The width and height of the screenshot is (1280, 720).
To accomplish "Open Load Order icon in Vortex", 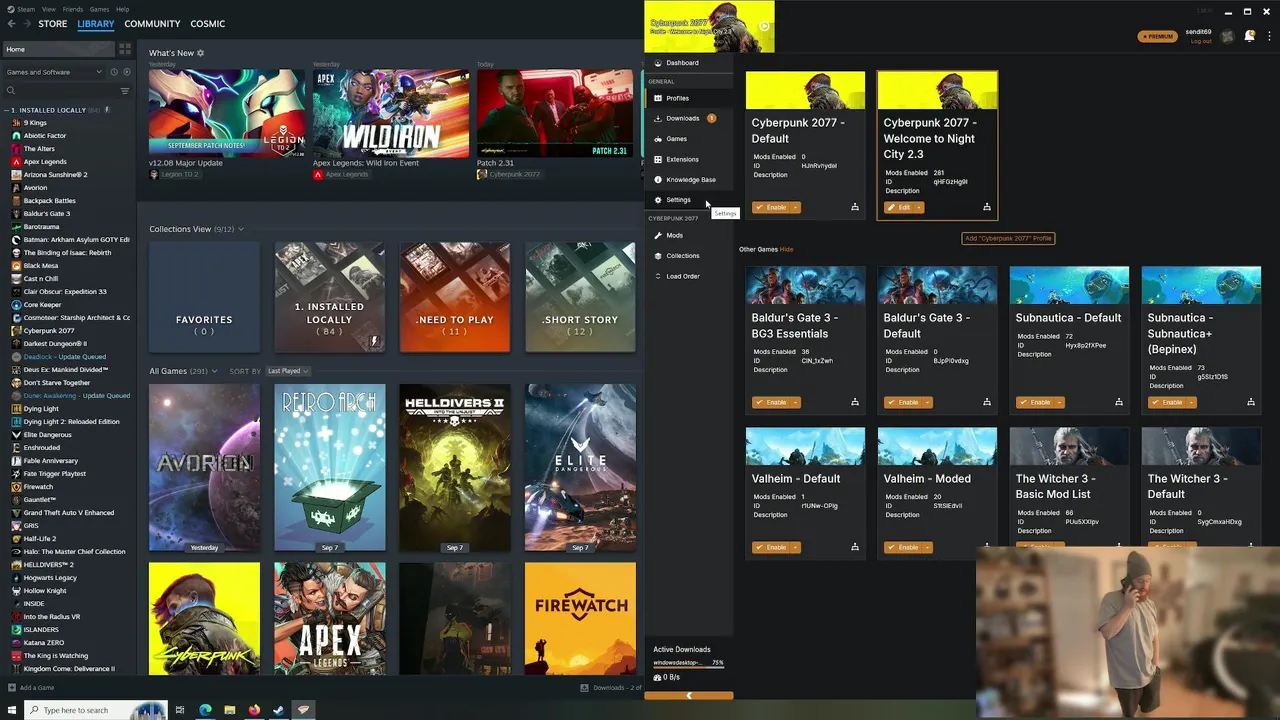I will [x=658, y=276].
